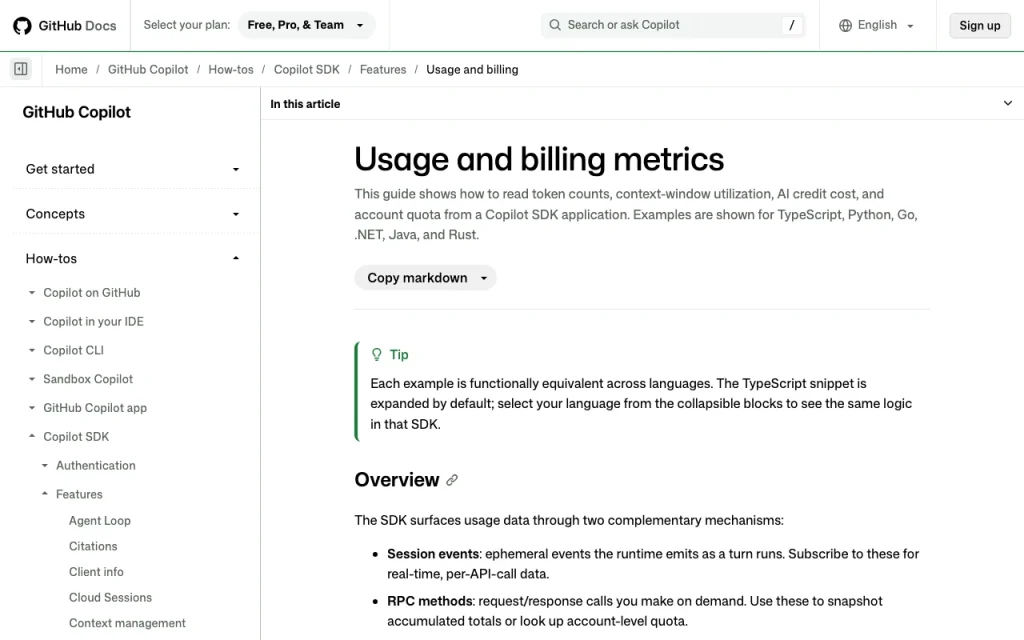Image resolution: width=1024 pixels, height=640 pixels.
Task: Click the Session events bold term
Action: pyautogui.click(x=433, y=554)
